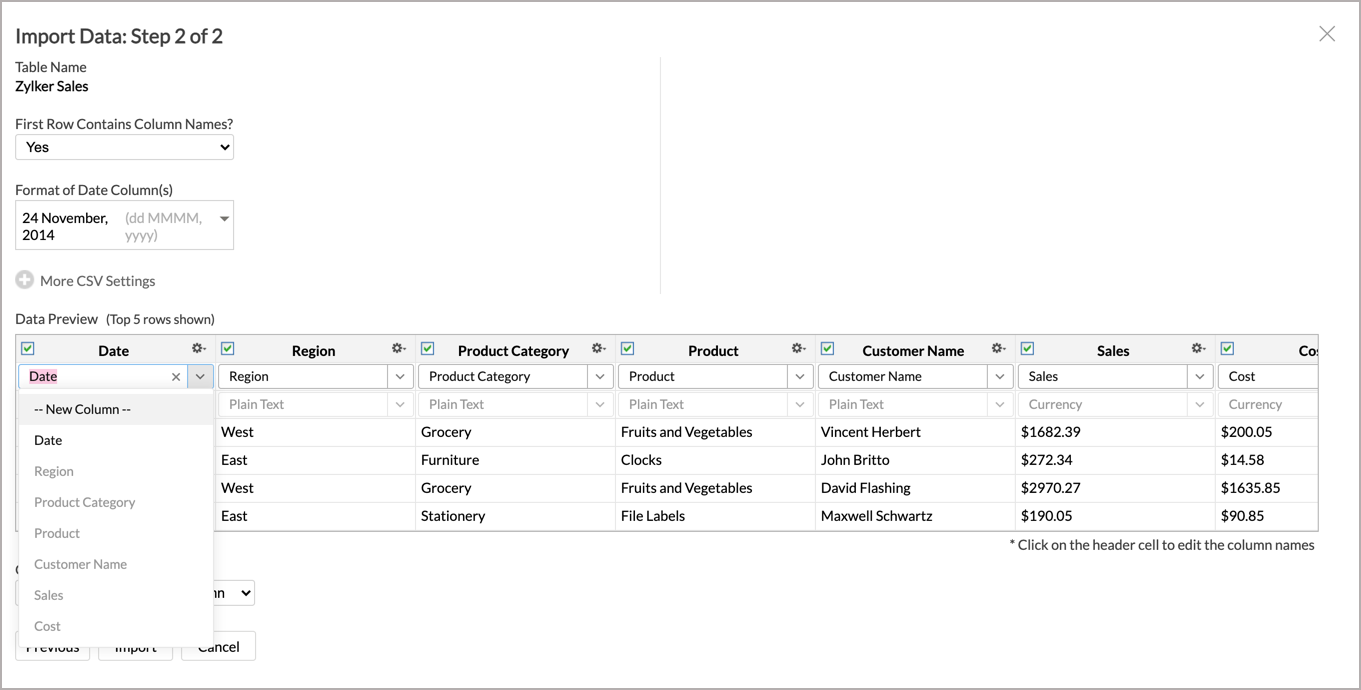Open First Row Contains Column Names dropdown
Image resolution: width=1361 pixels, height=690 pixels.
pos(124,147)
